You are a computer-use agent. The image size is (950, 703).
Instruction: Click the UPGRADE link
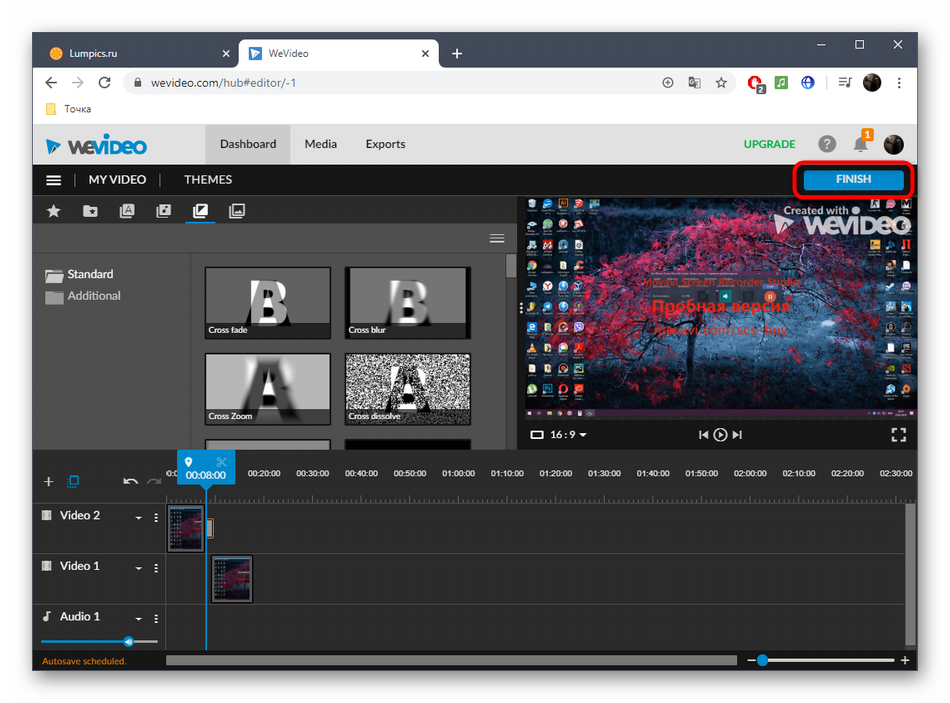point(769,144)
